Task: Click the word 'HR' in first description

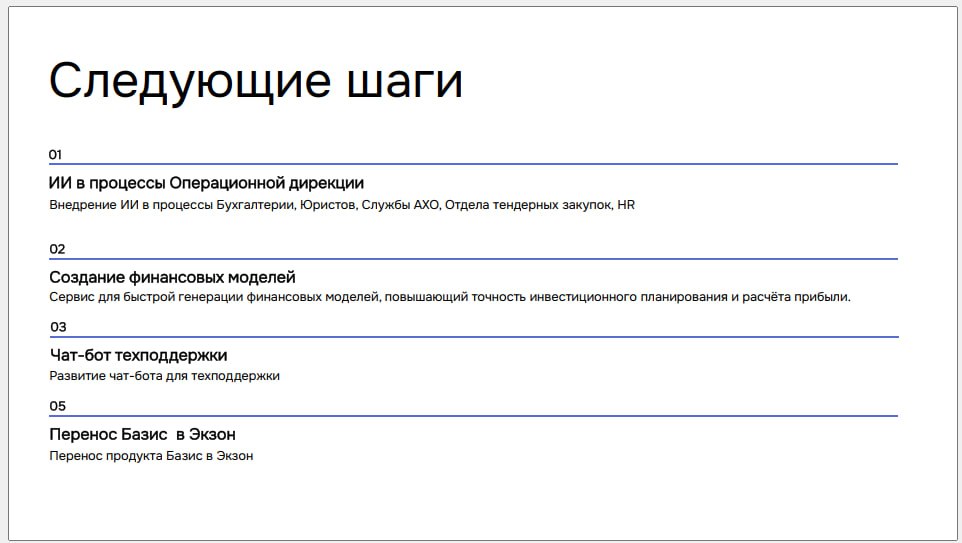Action: coord(626,205)
